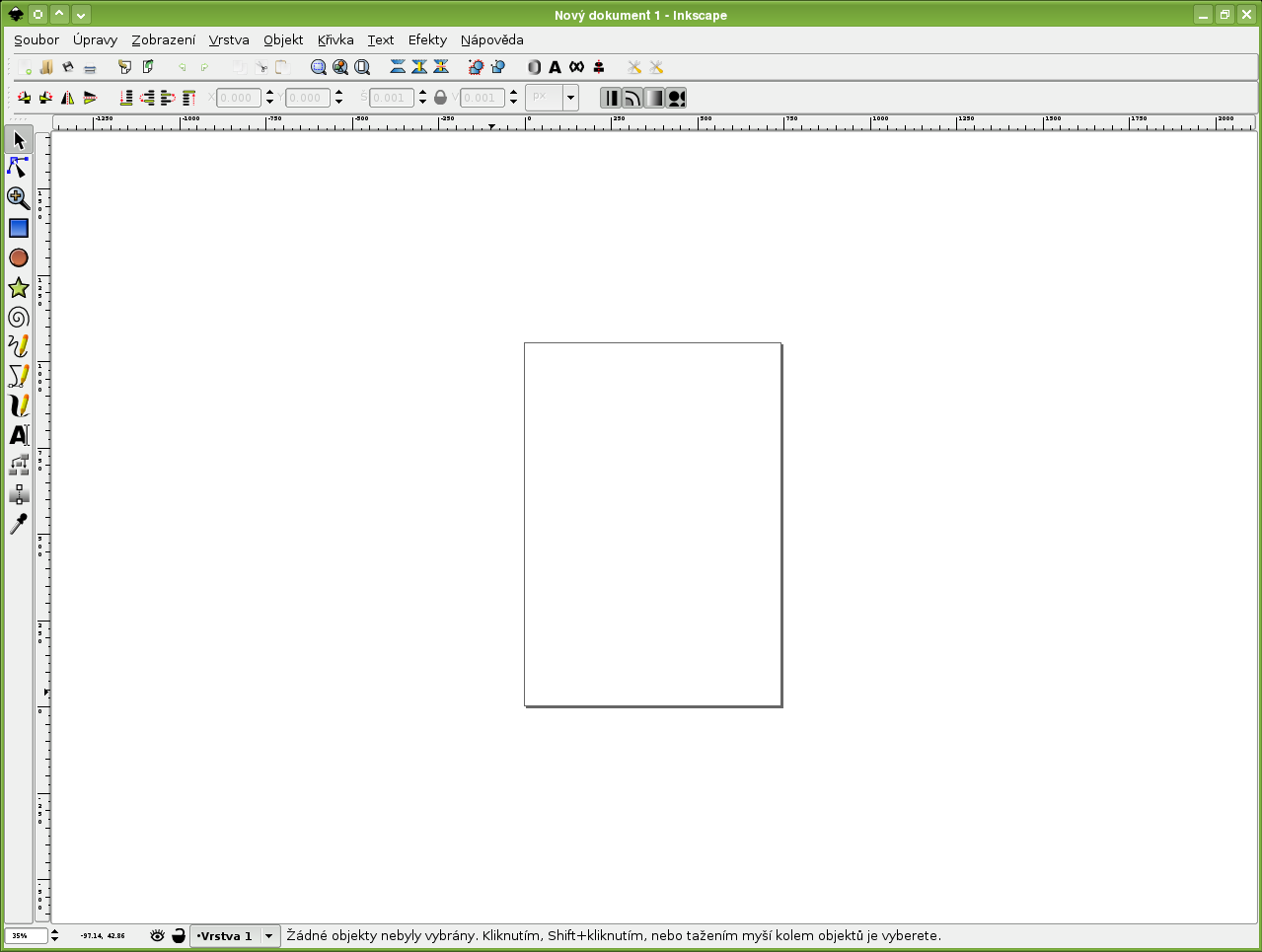Open Fill and Stroke dialog icon
Image resolution: width=1262 pixels, height=952 pixels.
(534, 67)
